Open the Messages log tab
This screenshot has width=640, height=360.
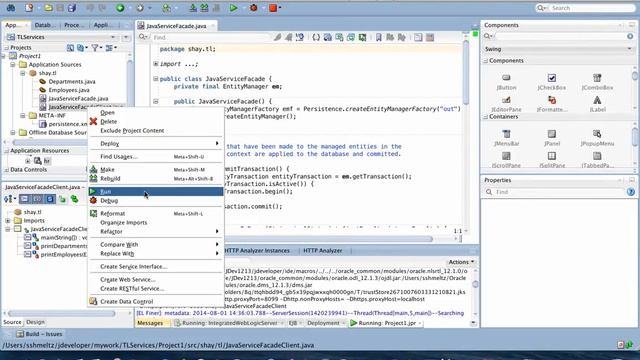[x=150, y=323]
